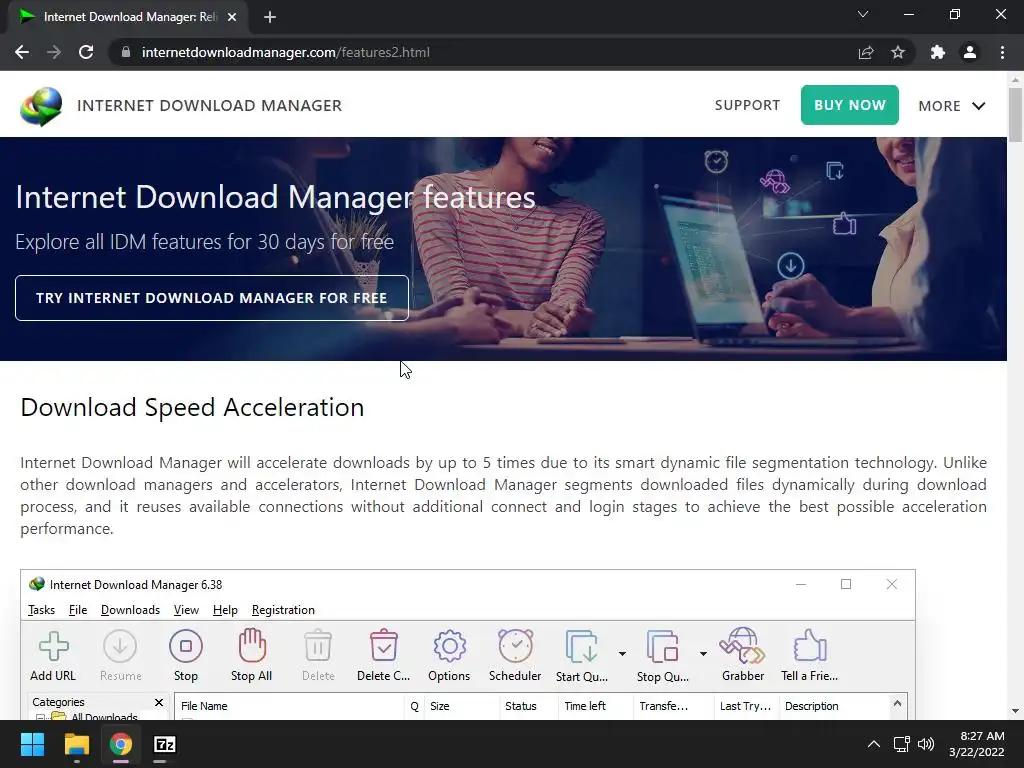Click the Delete trash can icon

point(318,656)
